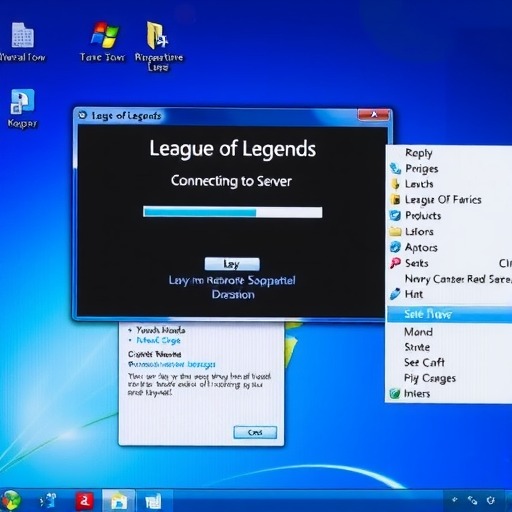This screenshot has height=512, width=512.
Task: Click the folder icon beside 'Lifors'
Action: pyautogui.click(x=395, y=231)
